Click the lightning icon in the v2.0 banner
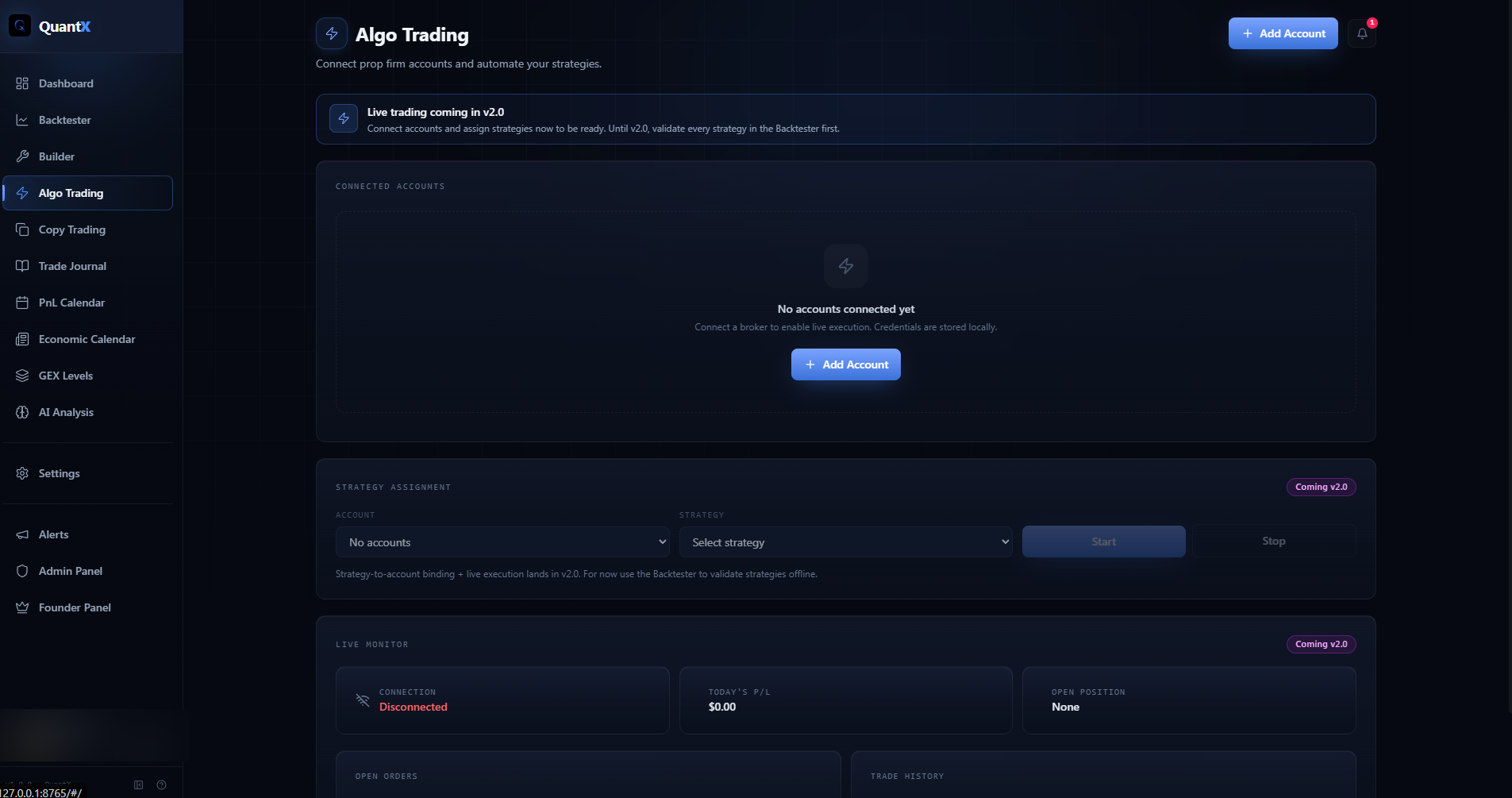 point(344,118)
